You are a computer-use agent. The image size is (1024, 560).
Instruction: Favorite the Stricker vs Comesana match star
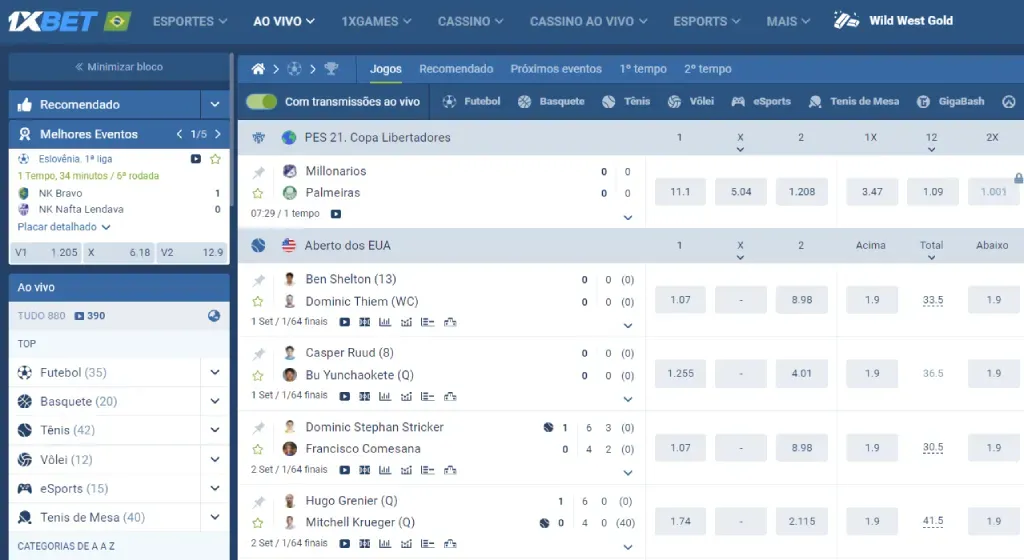pos(257,449)
